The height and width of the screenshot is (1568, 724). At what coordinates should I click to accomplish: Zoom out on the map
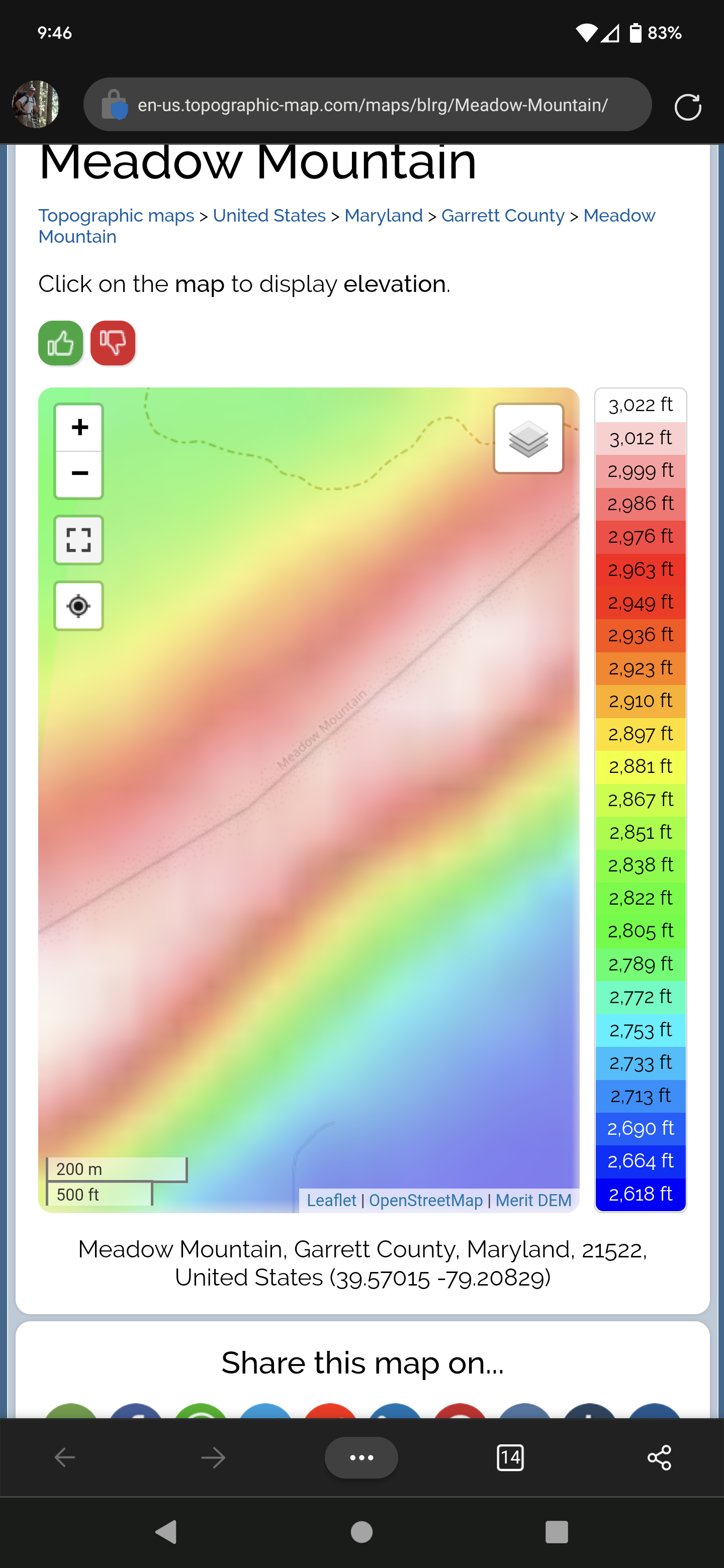tap(79, 474)
